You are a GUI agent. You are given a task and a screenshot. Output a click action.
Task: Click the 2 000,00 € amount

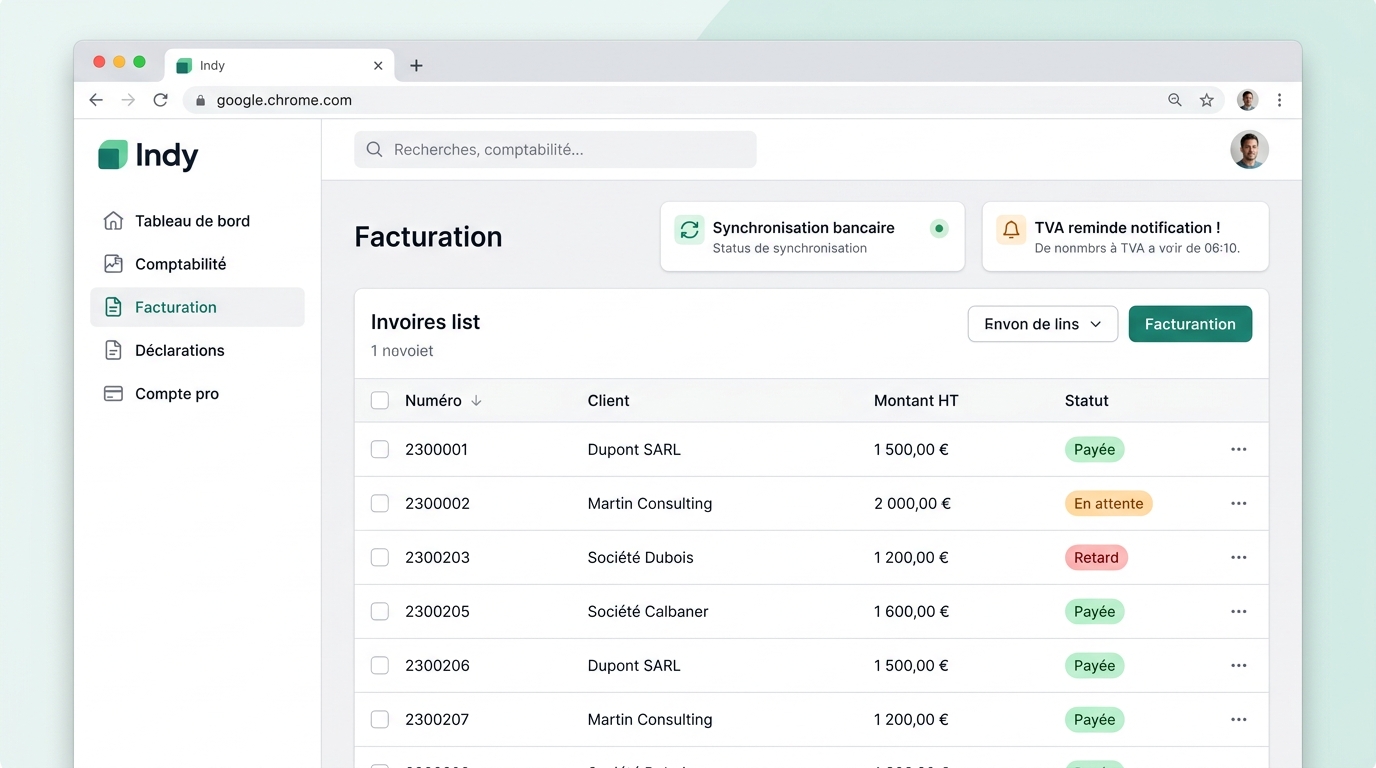coord(912,504)
